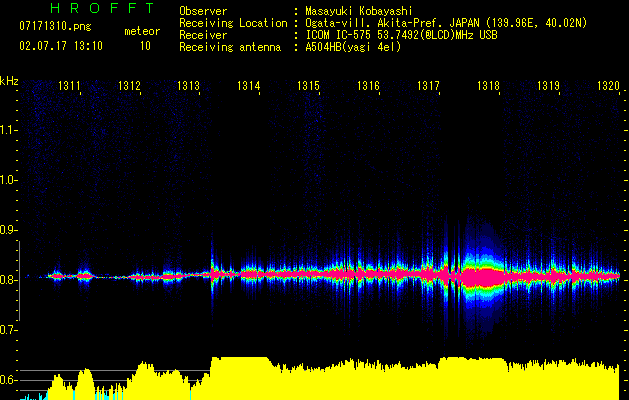629x400 pixels.
Task: Click the 0.9 frequency axis label
Action: (7, 230)
